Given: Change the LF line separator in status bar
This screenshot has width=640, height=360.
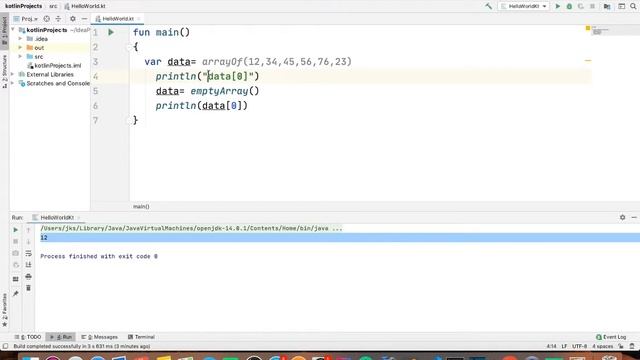Looking at the screenshot, I should click(564, 346).
